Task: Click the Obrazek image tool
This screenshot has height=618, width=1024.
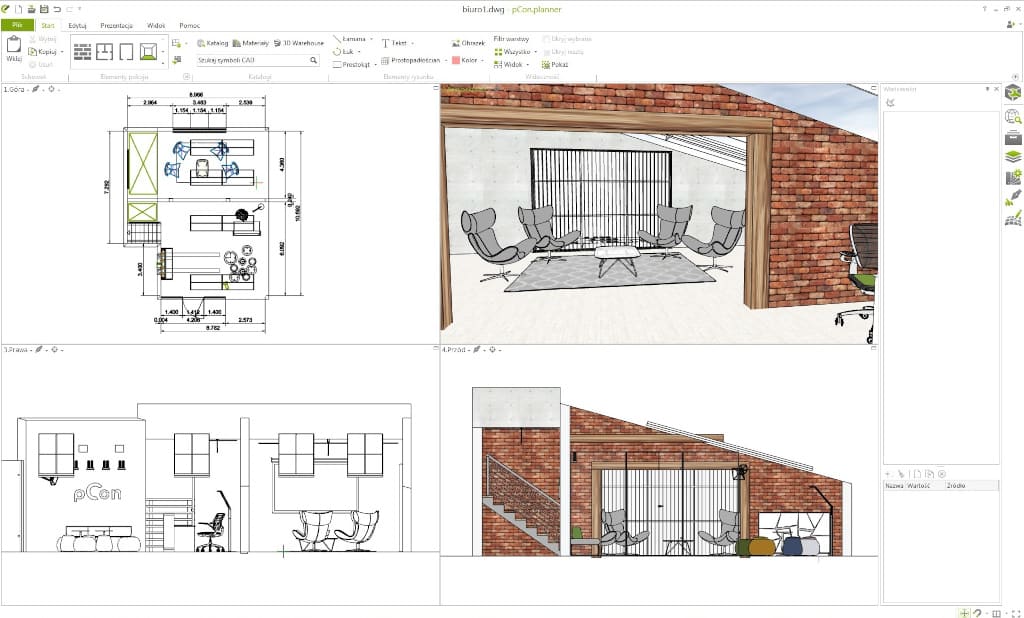Action: (x=468, y=43)
